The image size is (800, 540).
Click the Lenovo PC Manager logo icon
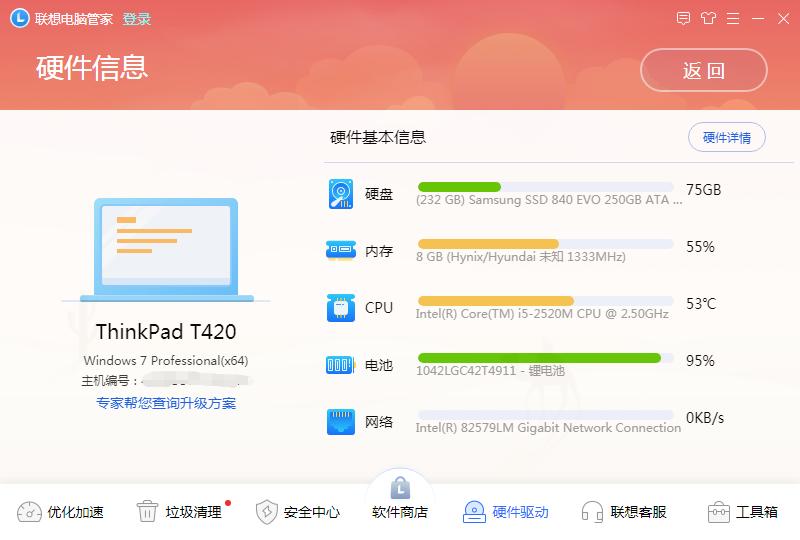(x=20, y=18)
